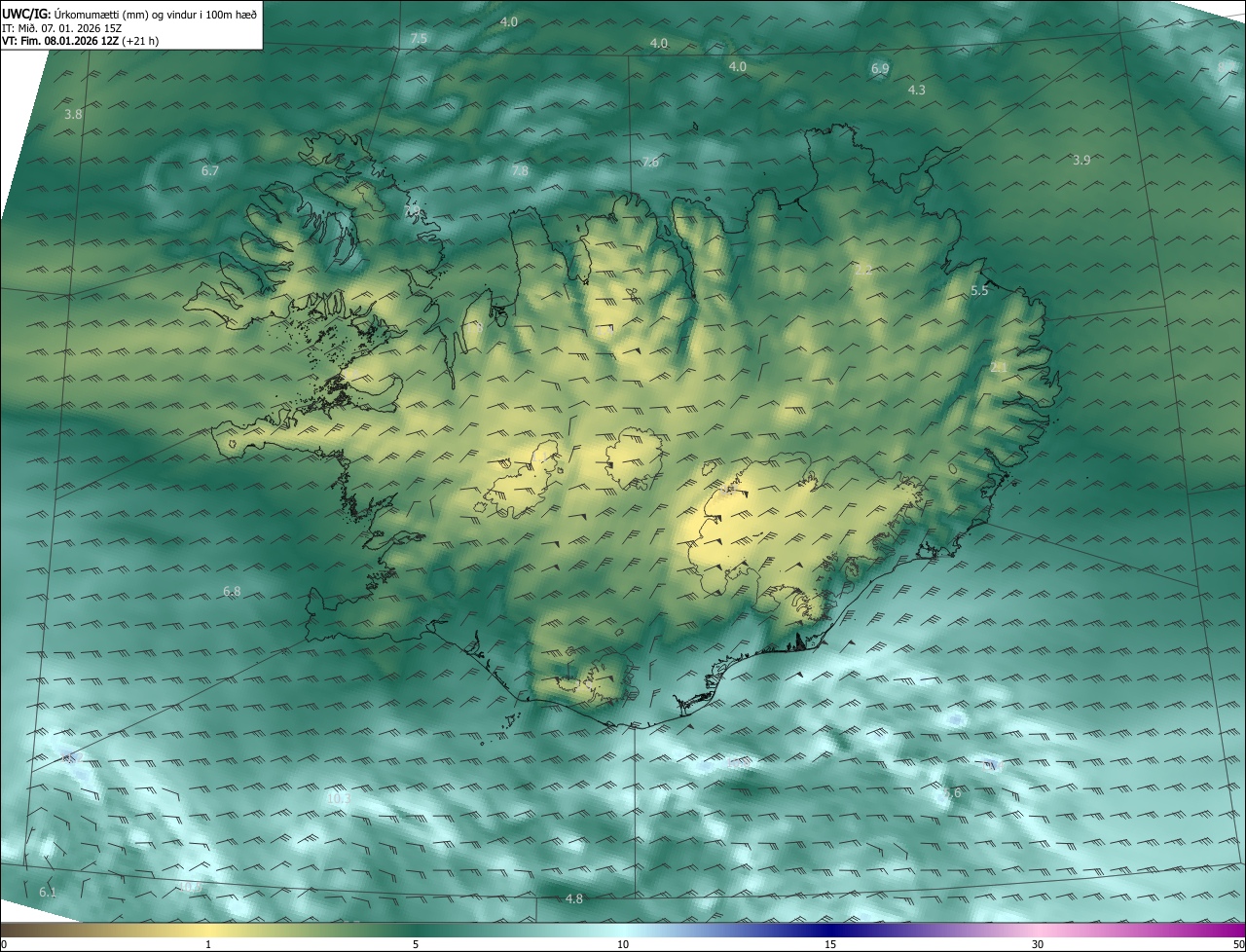1246x952 pixels.
Task: Click the colorbar tick label '15'
Action: pyautogui.click(x=830, y=944)
